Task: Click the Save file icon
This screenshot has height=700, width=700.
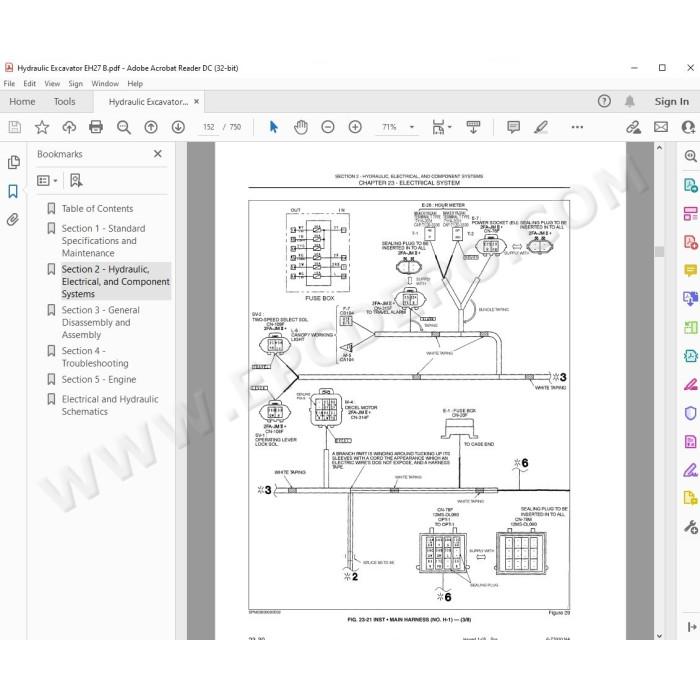Action: tap(14, 127)
